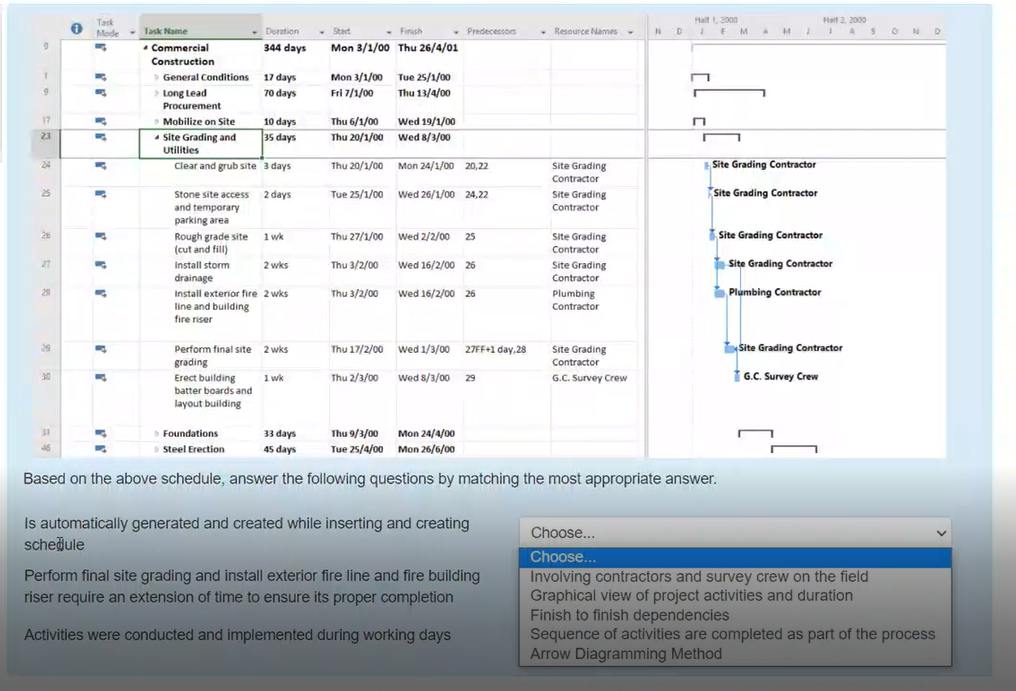Click task mode icon for Rough grade site row
Screen dimensions: 1016x691
(101, 237)
